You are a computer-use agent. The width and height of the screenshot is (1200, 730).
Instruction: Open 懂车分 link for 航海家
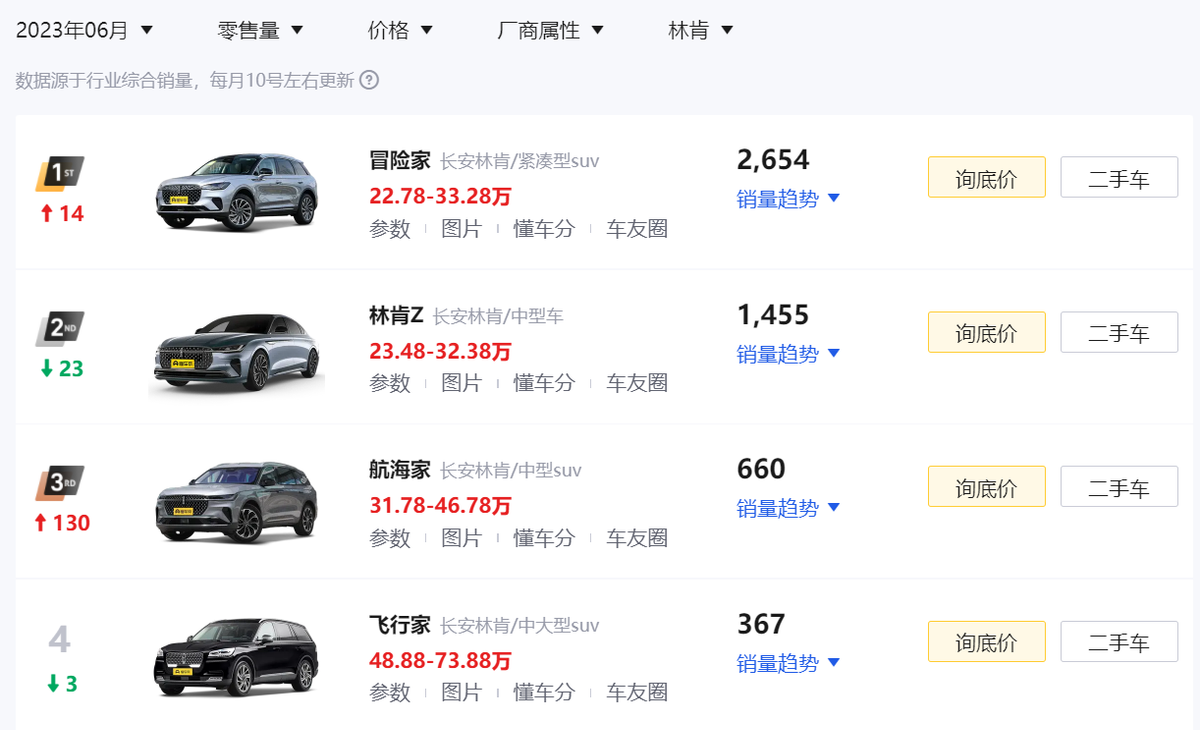(x=544, y=538)
